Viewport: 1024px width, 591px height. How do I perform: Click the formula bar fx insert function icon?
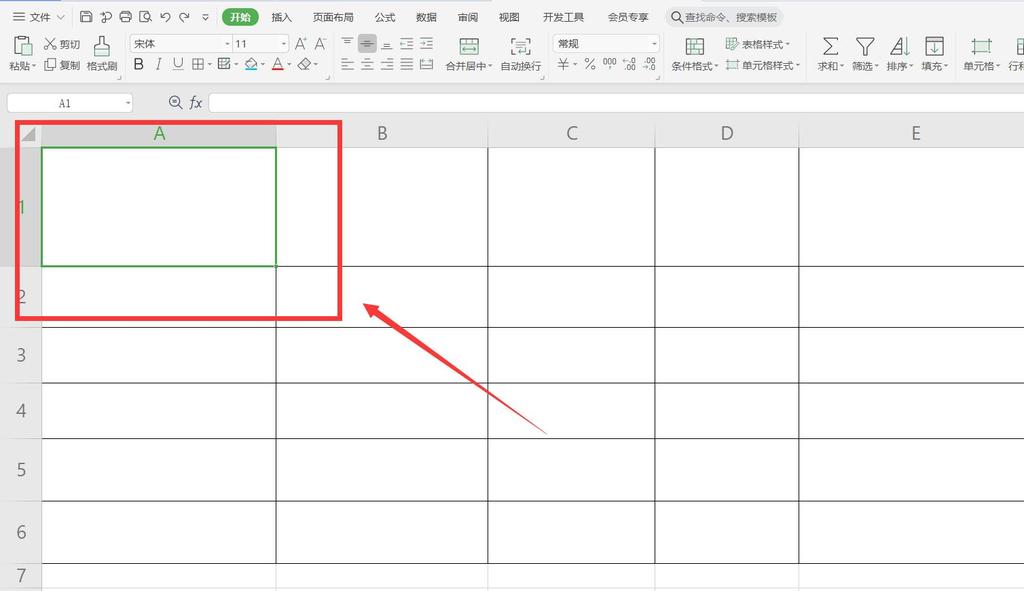coord(195,103)
